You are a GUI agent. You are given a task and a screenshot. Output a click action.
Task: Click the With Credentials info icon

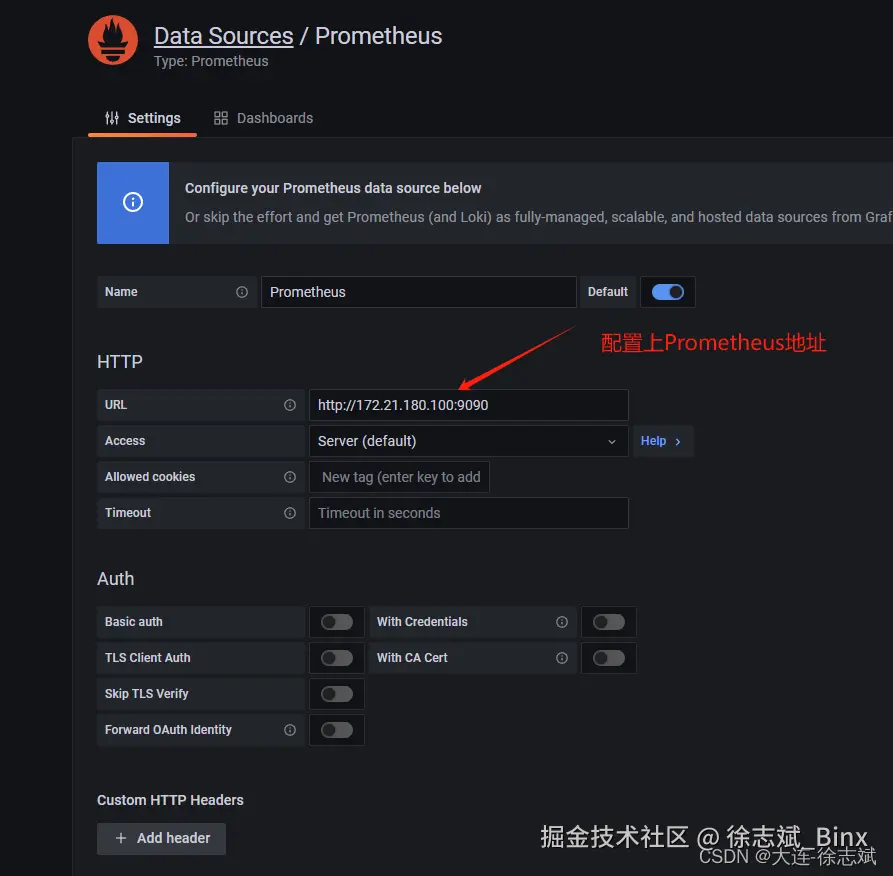tap(562, 622)
